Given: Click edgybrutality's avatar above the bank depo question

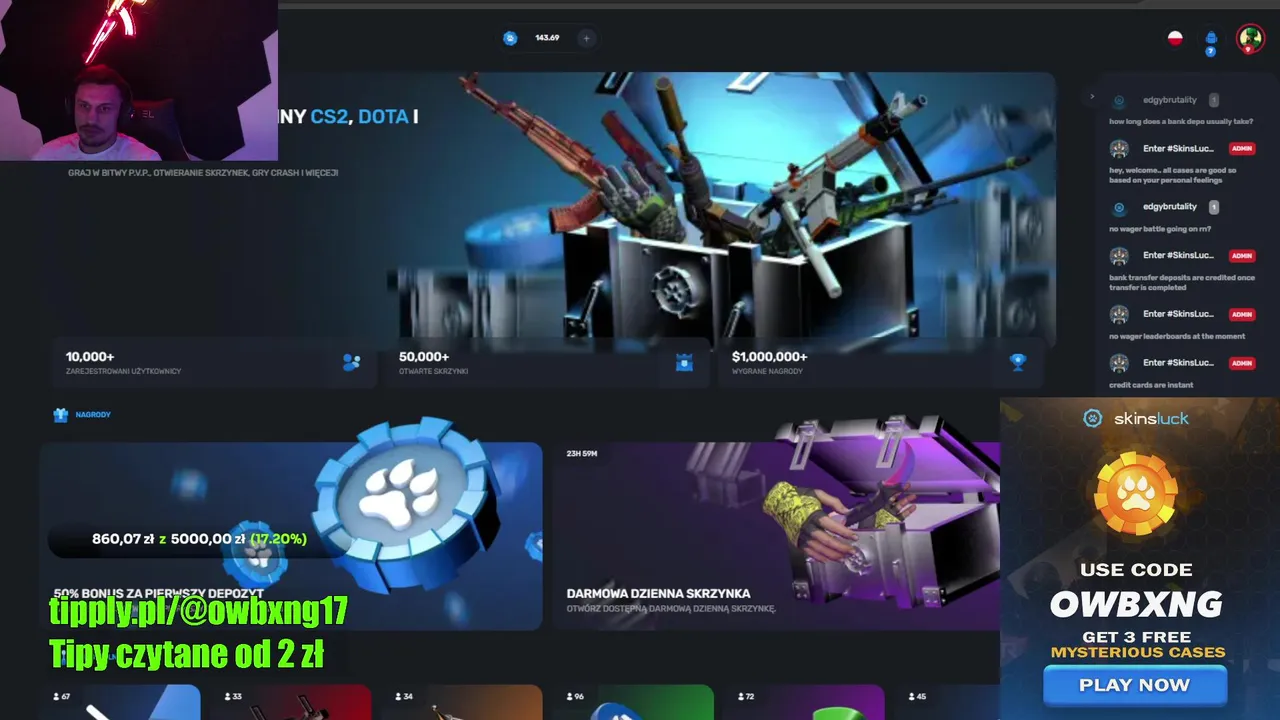Looking at the screenshot, I should [1119, 101].
